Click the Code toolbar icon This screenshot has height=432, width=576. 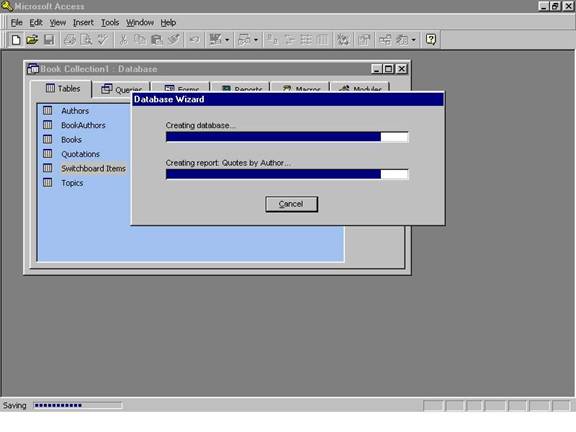pos(343,40)
